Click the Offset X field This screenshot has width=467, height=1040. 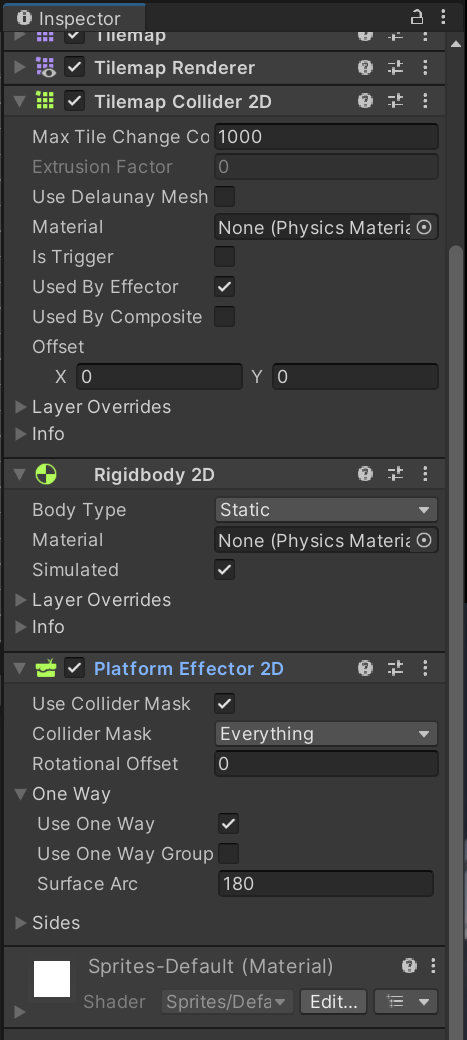click(159, 377)
